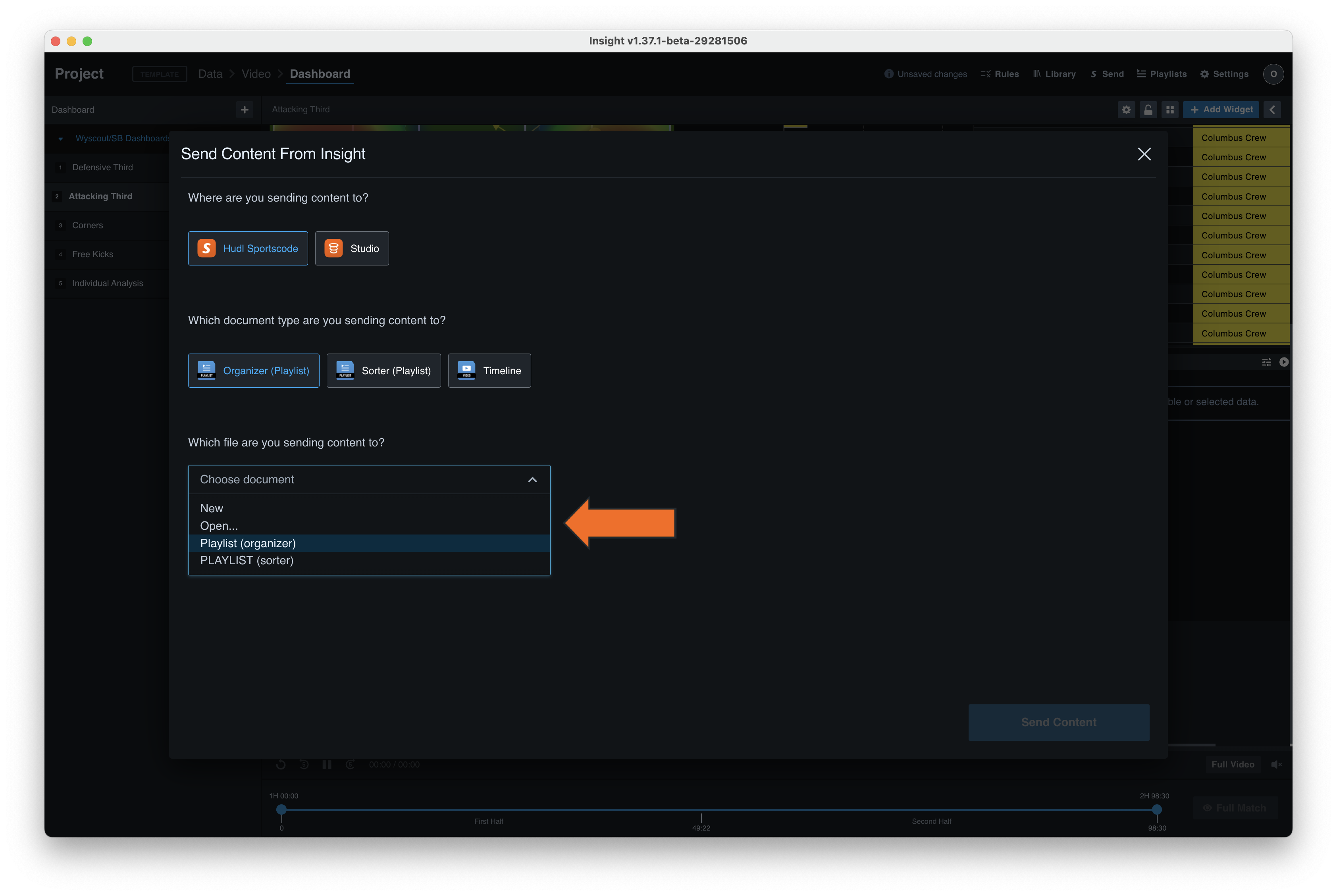
Task: Open the Attacking Third dashboard
Action: [x=100, y=196]
